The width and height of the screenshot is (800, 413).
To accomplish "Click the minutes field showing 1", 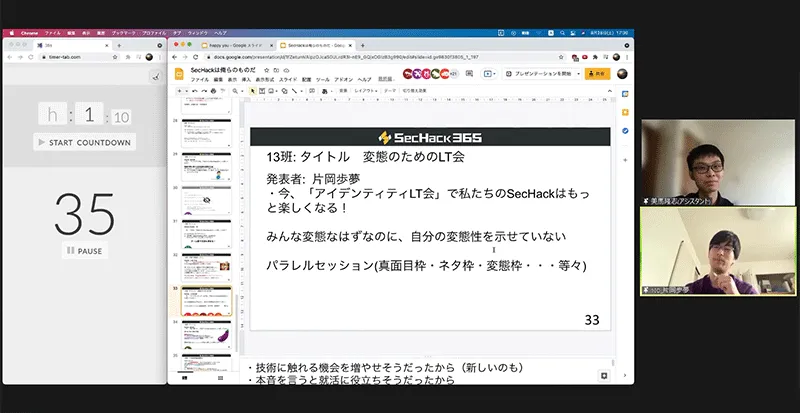I will point(89,114).
